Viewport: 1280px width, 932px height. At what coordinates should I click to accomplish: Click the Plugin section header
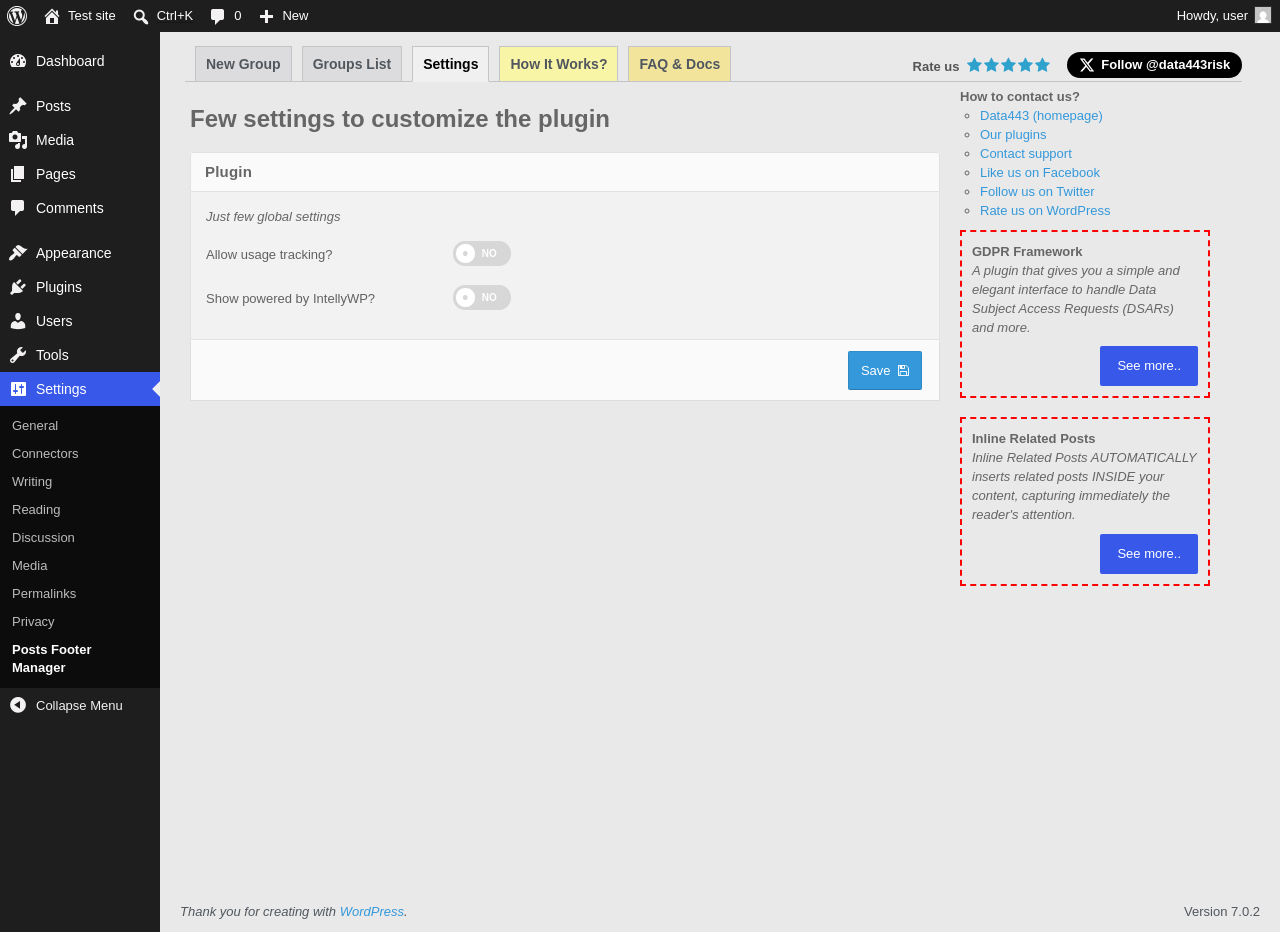pyautogui.click(x=228, y=172)
